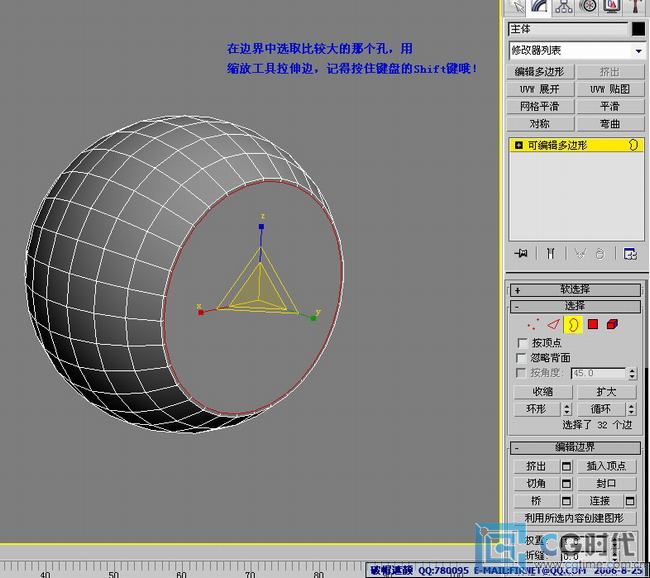This screenshot has height=578, width=650.
Task: Click the 编辑多边形 modifier button
Action: [540, 72]
